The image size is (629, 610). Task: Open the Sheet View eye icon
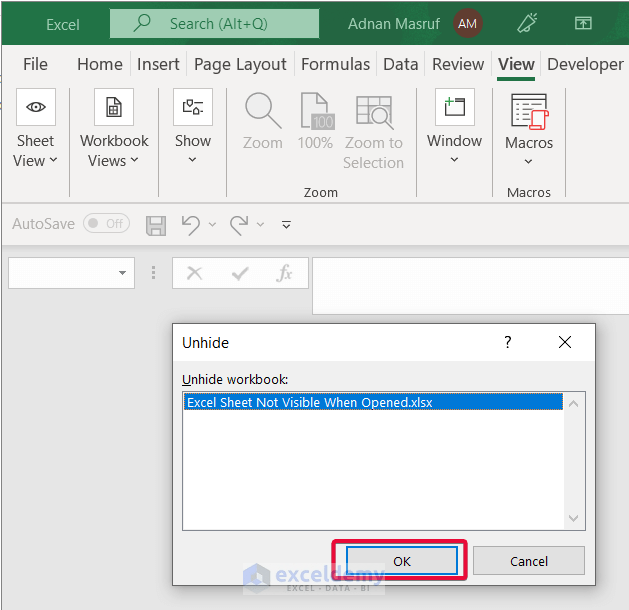(36, 107)
